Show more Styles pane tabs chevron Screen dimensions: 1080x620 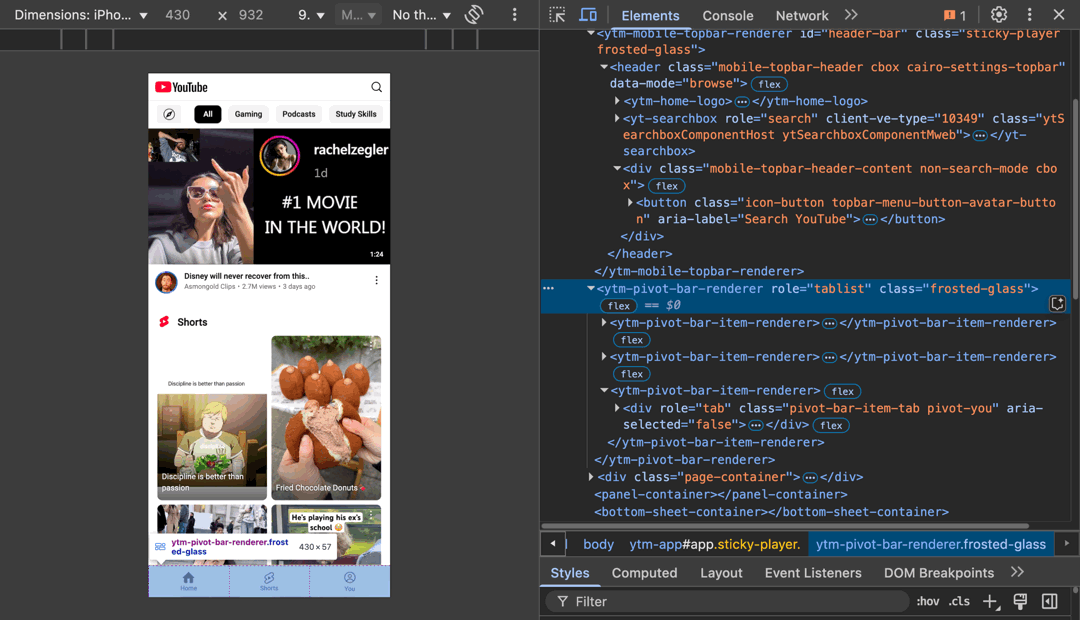click(1017, 572)
